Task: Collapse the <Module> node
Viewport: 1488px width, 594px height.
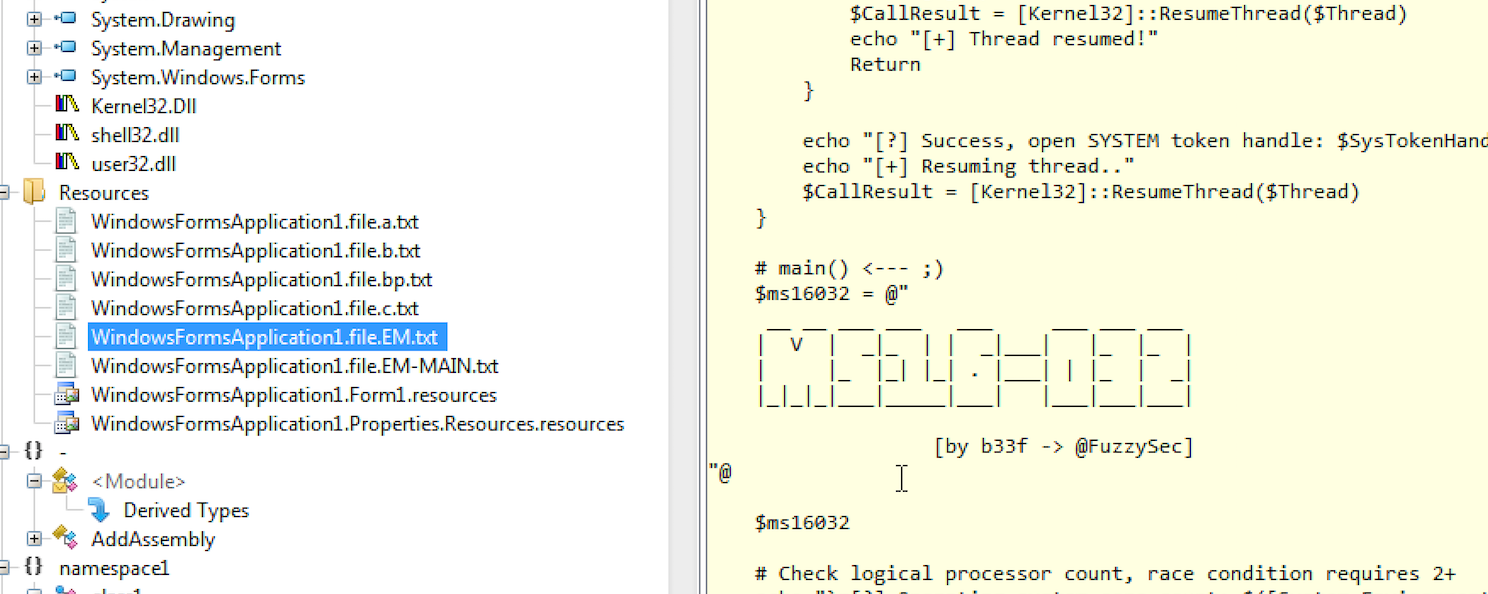Action: [34, 481]
